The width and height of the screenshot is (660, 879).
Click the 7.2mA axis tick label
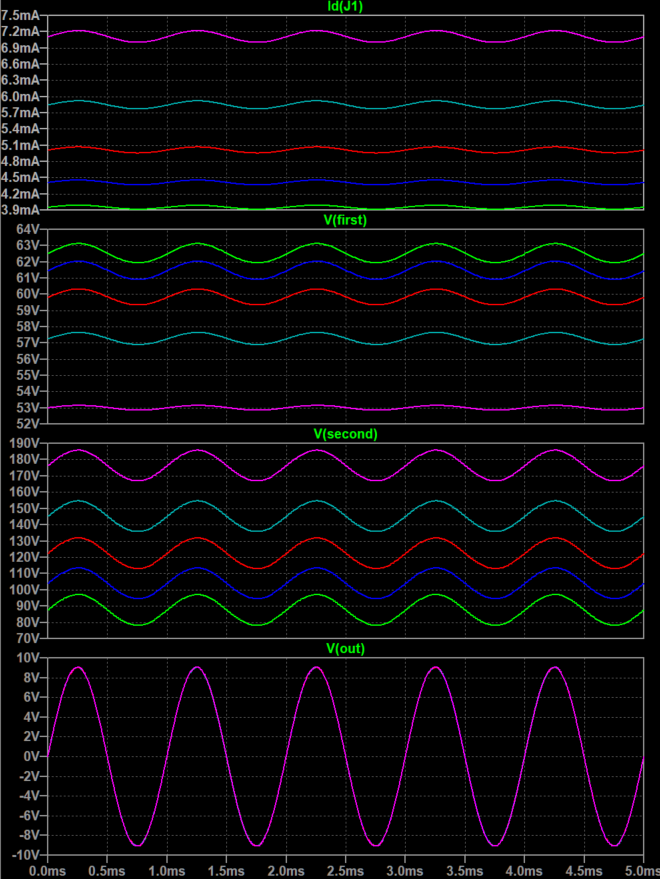(20, 31)
